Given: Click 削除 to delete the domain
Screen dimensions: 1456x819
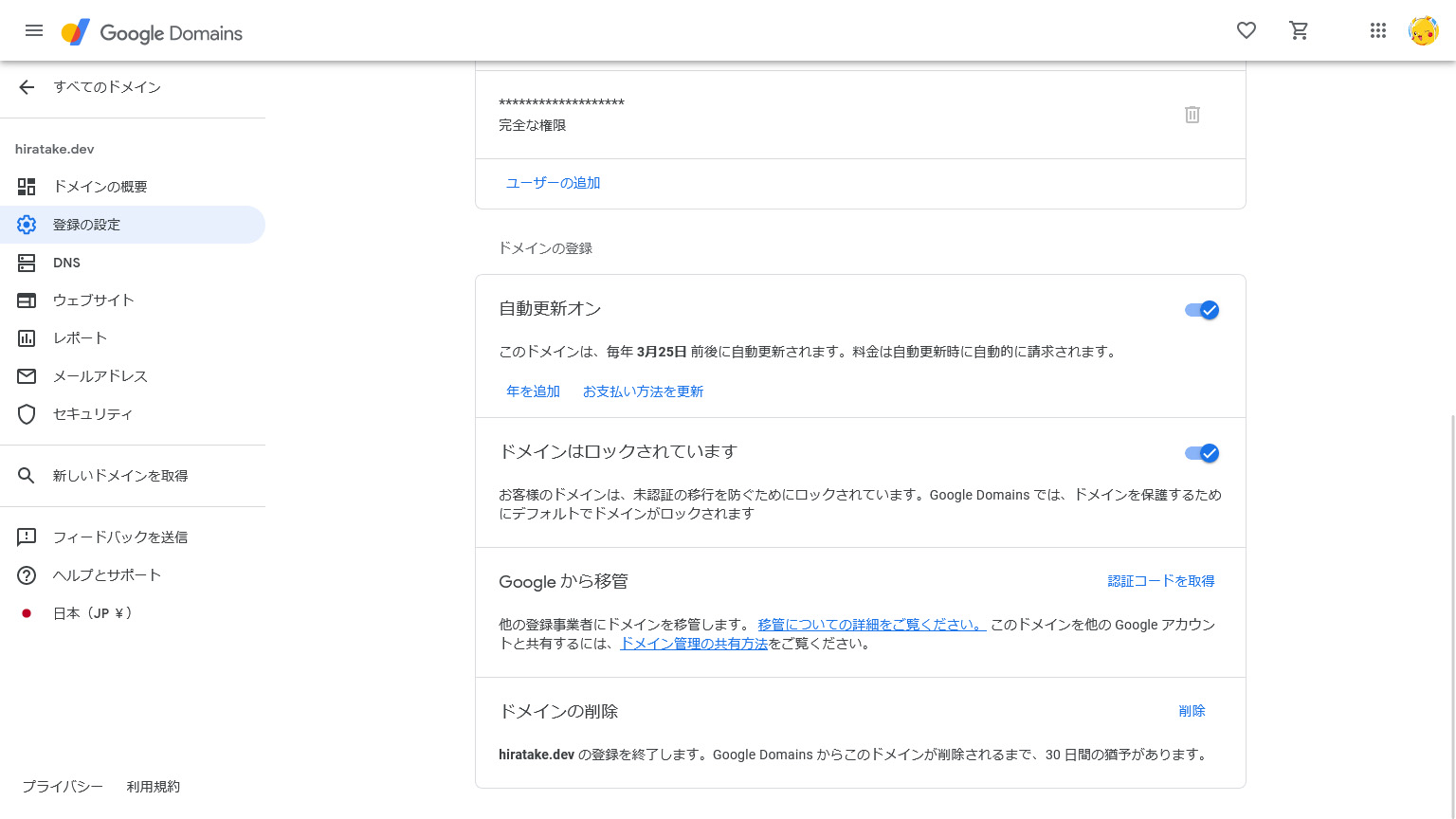Looking at the screenshot, I should (x=1192, y=711).
